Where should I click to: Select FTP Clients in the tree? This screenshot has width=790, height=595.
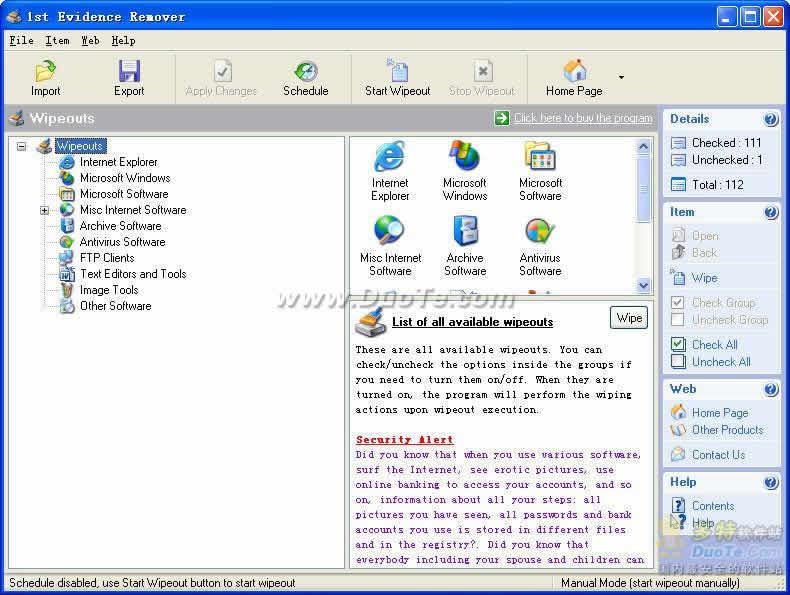(x=107, y=258)
